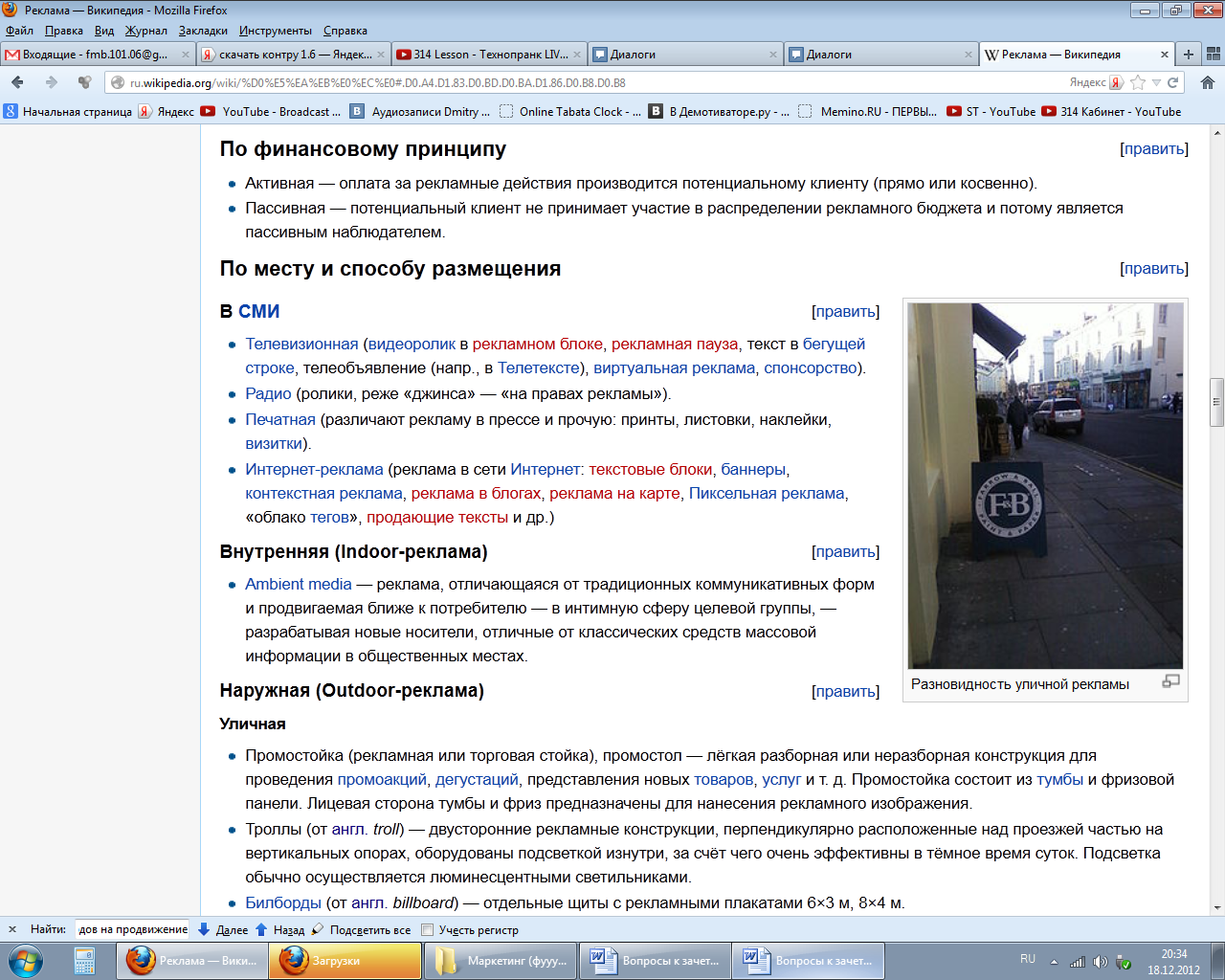Switch to the Загрузки Firefox window
This screenshot has width=1225, height=980.
coord(345,961)
